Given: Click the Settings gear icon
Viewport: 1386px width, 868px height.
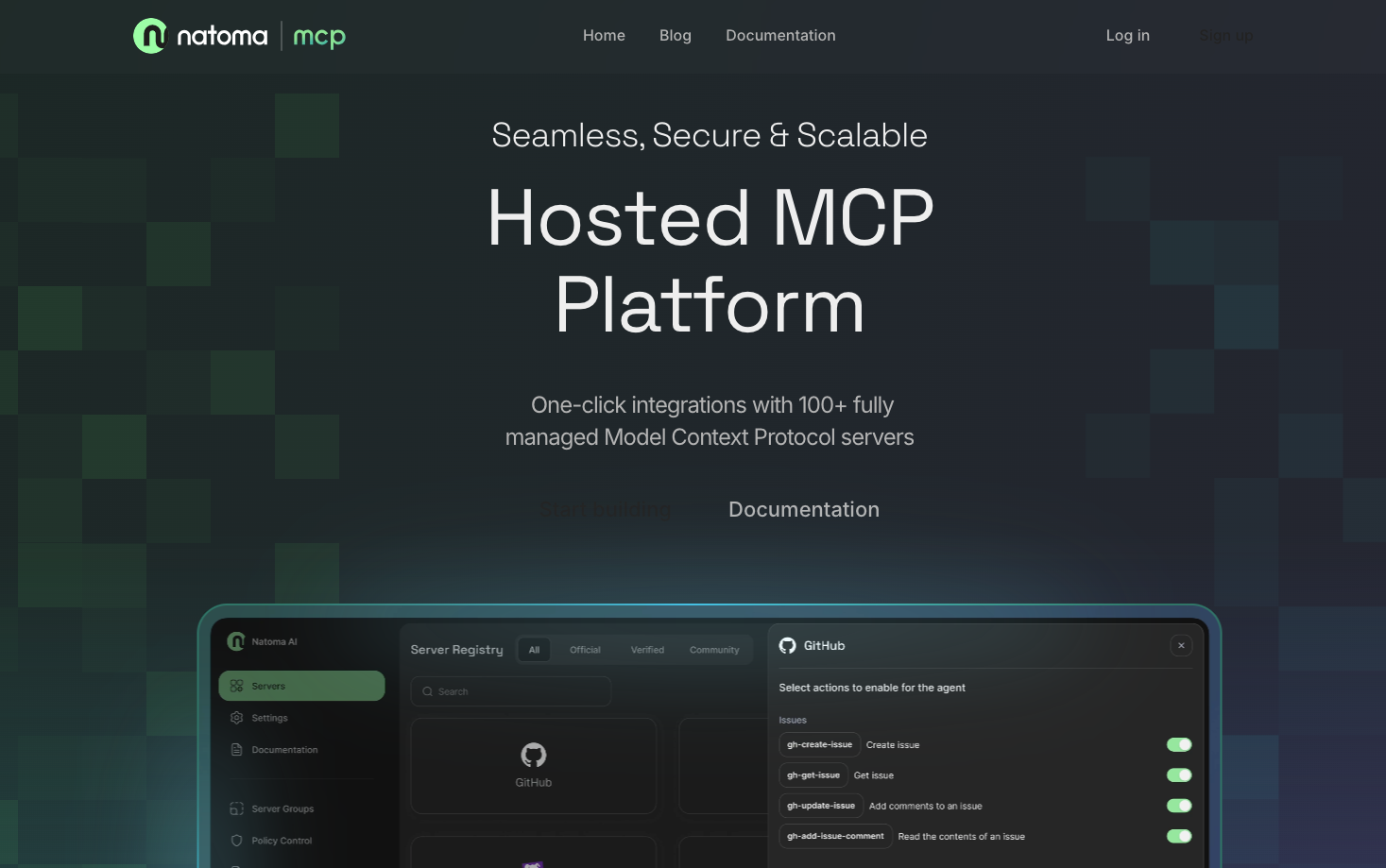Looking at the screenshot, I should click(x=236, y=718).
